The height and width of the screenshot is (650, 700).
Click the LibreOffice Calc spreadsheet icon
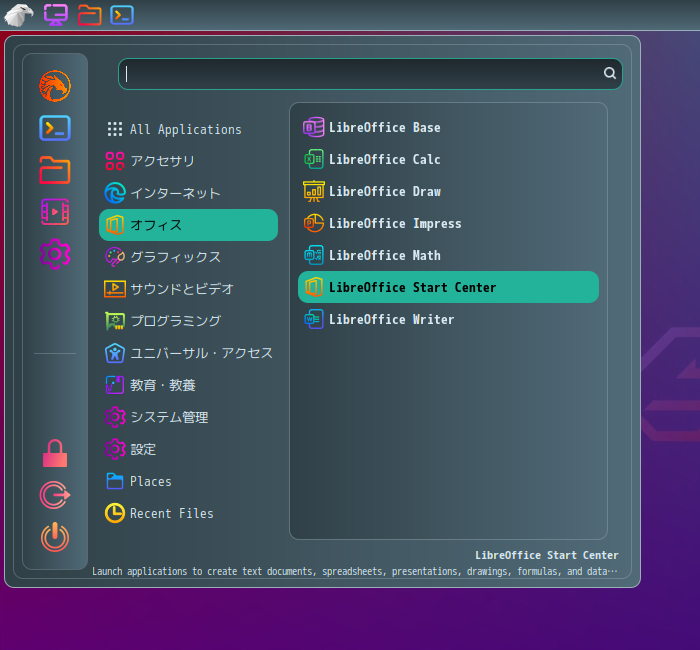point(313,159)
